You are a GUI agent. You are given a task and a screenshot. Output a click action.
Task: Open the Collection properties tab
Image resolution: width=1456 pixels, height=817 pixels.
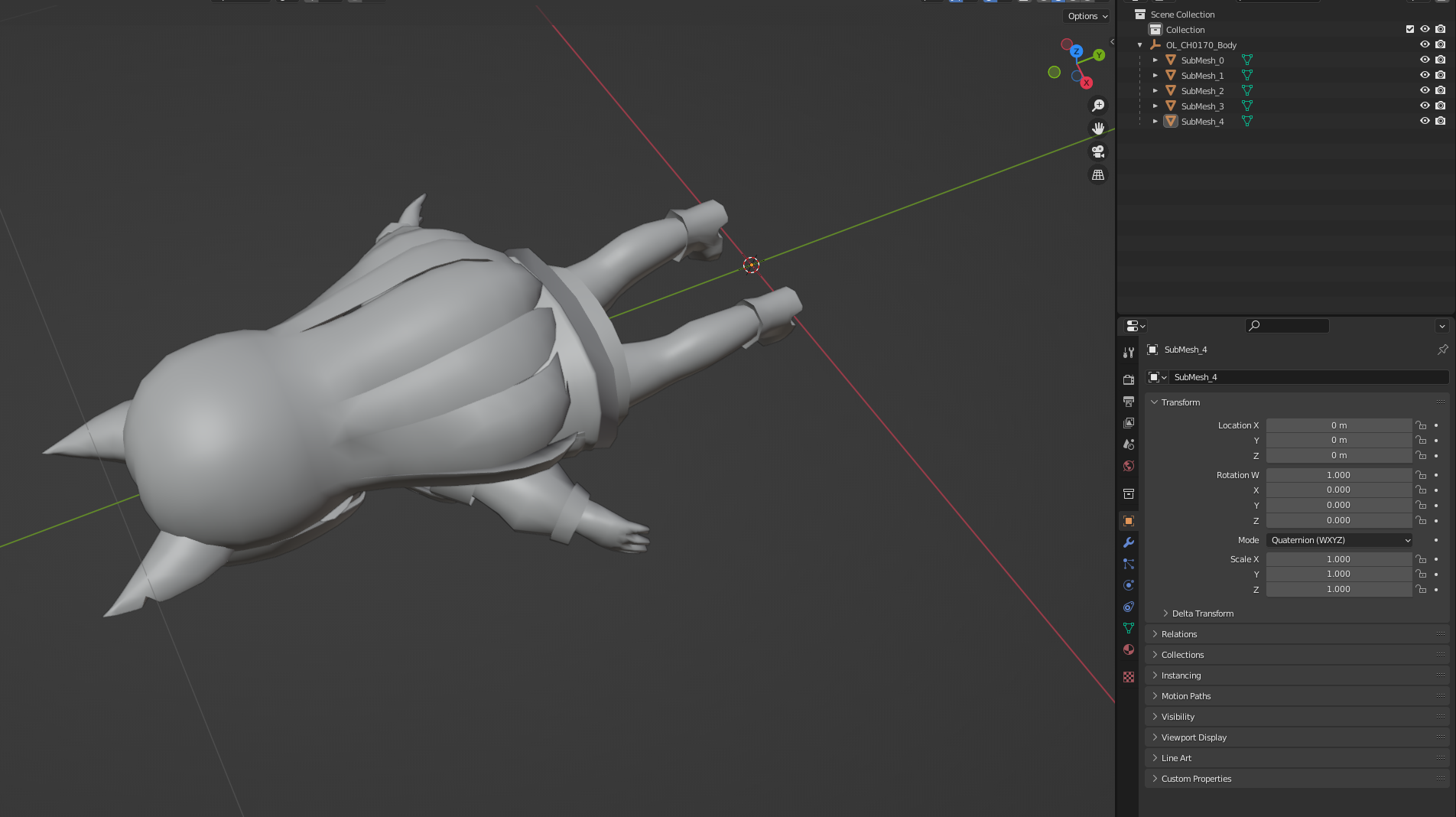[1129, 493]
